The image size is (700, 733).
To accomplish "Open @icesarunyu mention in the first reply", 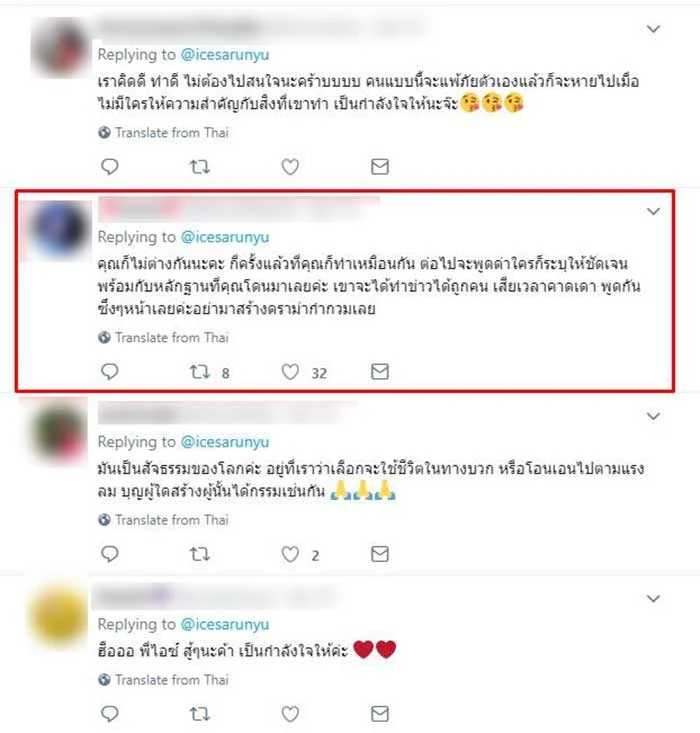I will point(225,55).
